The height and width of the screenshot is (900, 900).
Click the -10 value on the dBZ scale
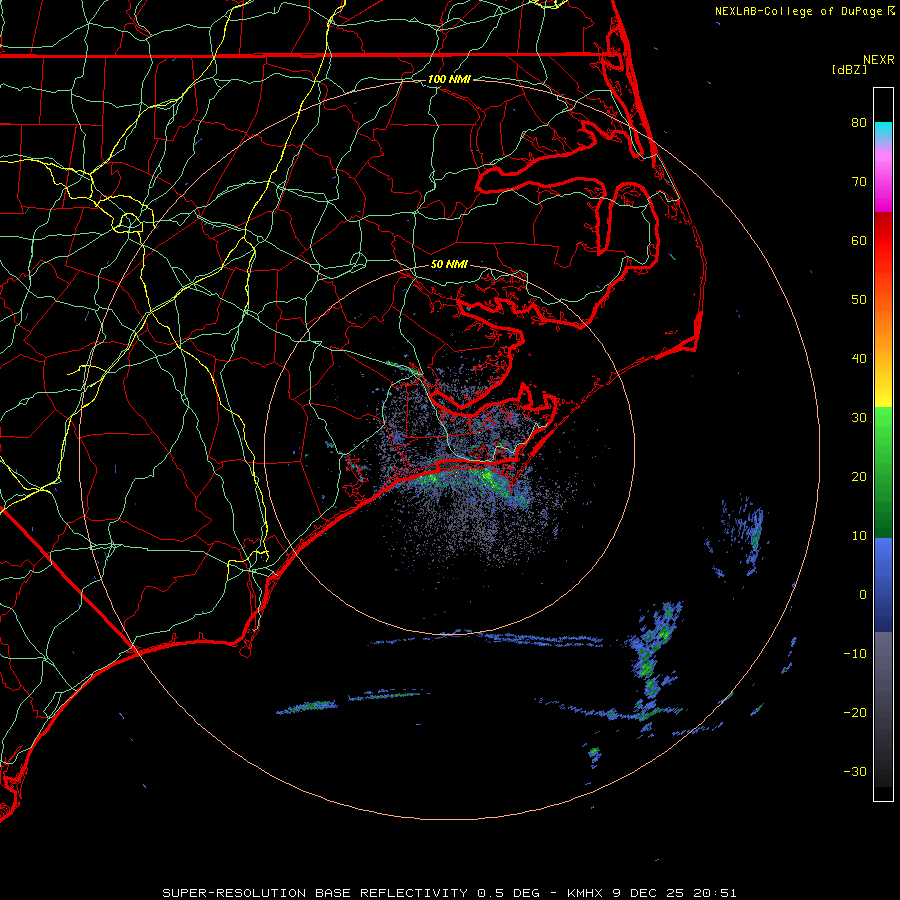coord(855,653)
